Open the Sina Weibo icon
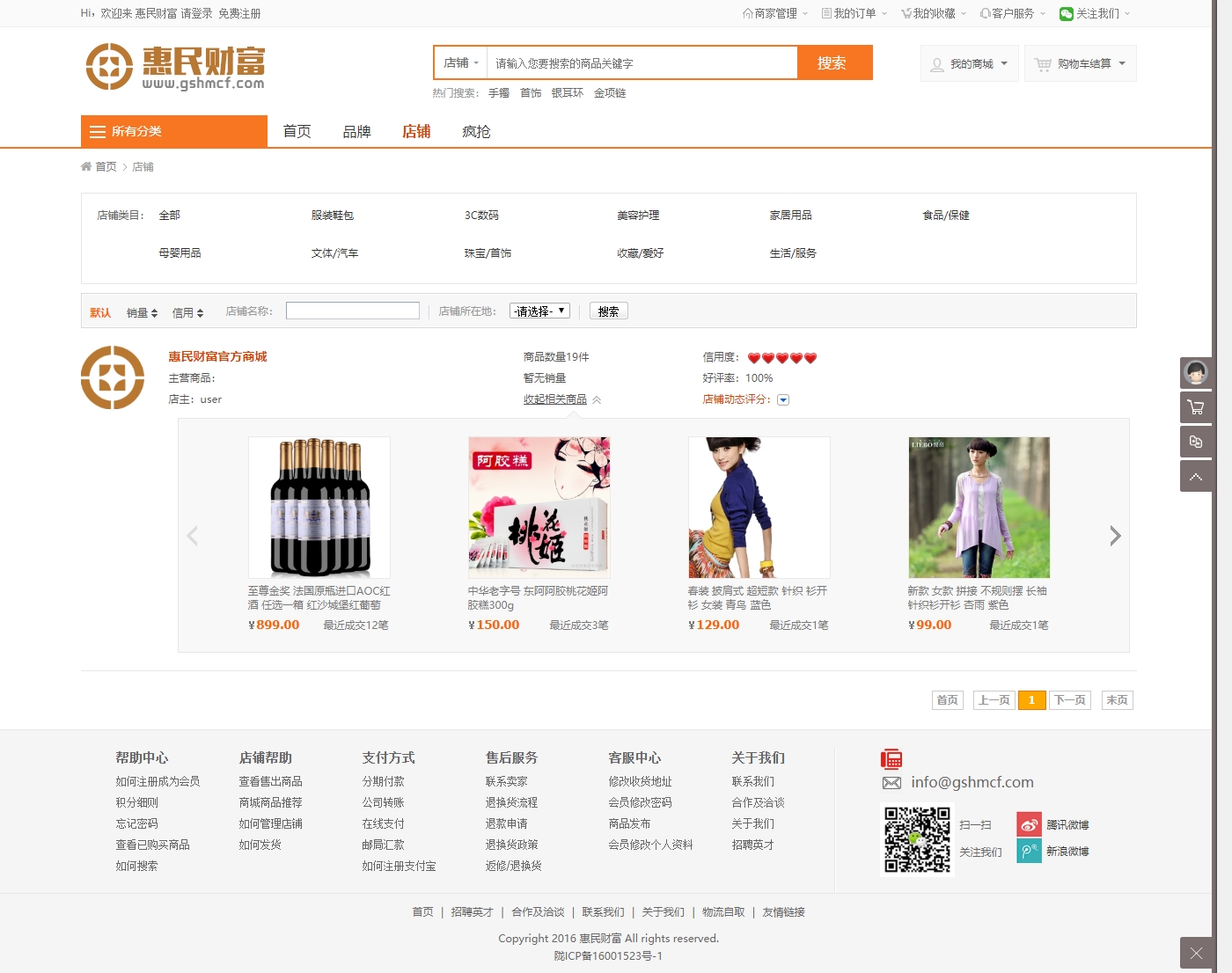Viewport: 1232px width, 973px height. click(x=1029, y=851)
